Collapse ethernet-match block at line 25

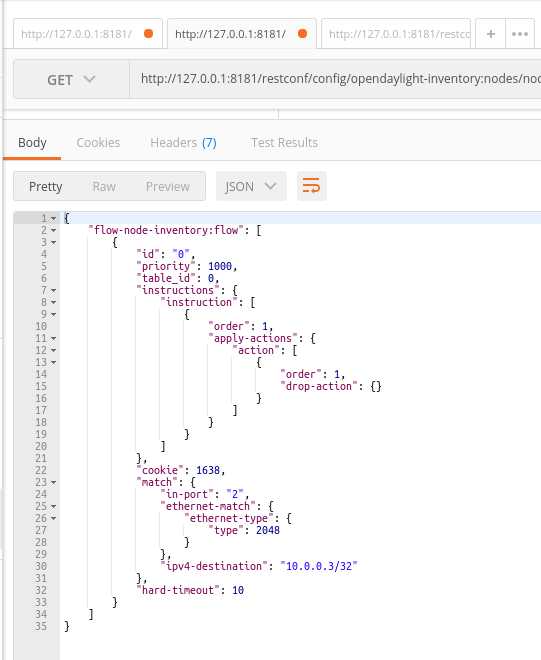tap(53, 506)
